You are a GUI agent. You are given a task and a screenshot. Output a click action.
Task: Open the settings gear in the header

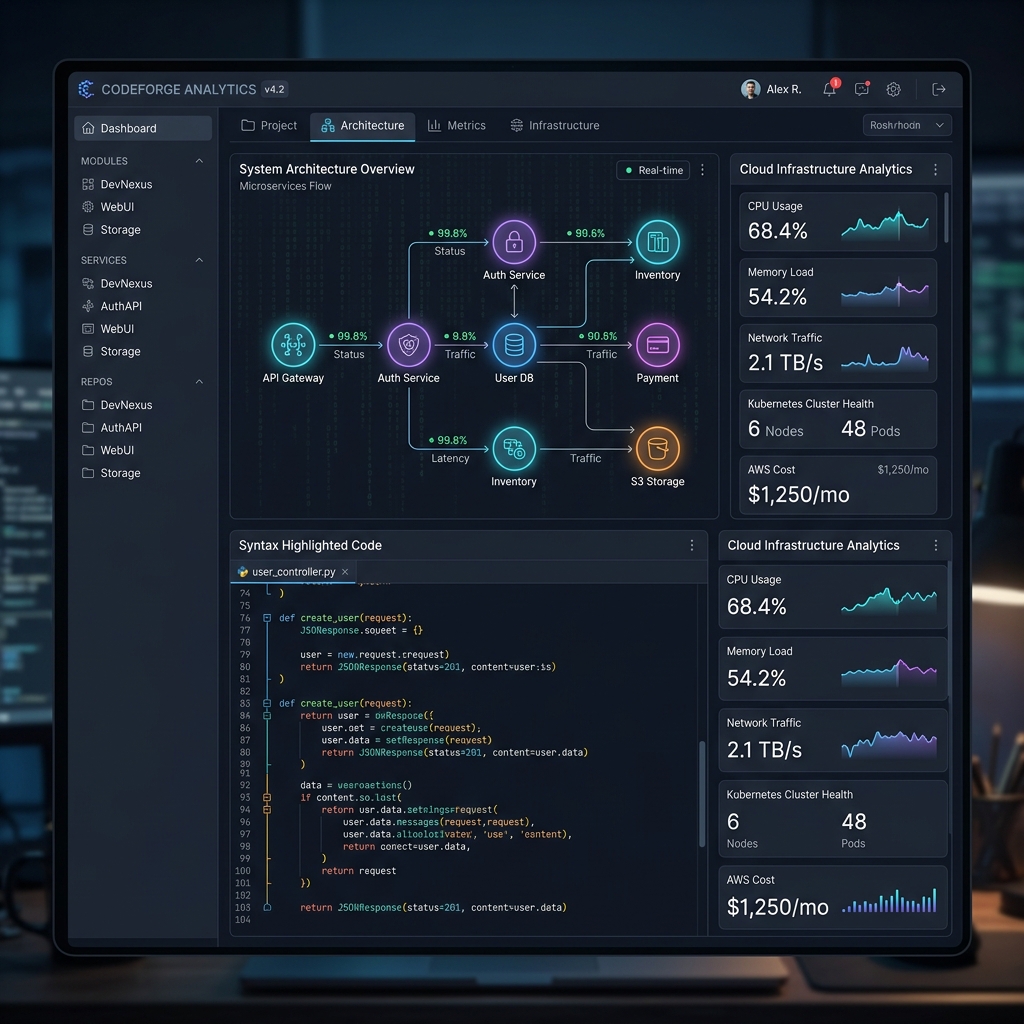click(893, 89)
